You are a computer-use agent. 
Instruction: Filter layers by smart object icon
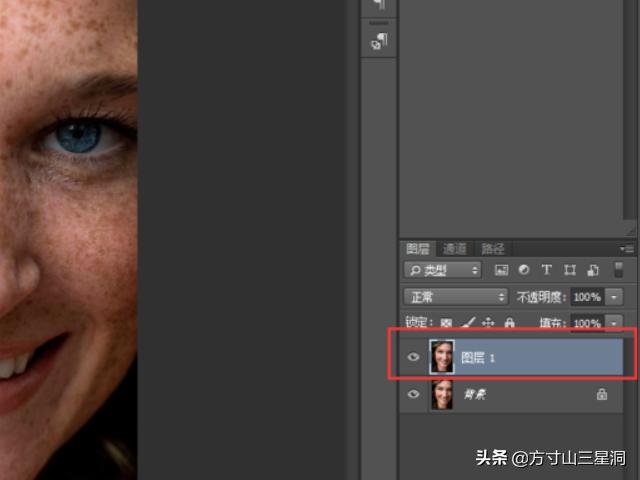tap(593, 270)
